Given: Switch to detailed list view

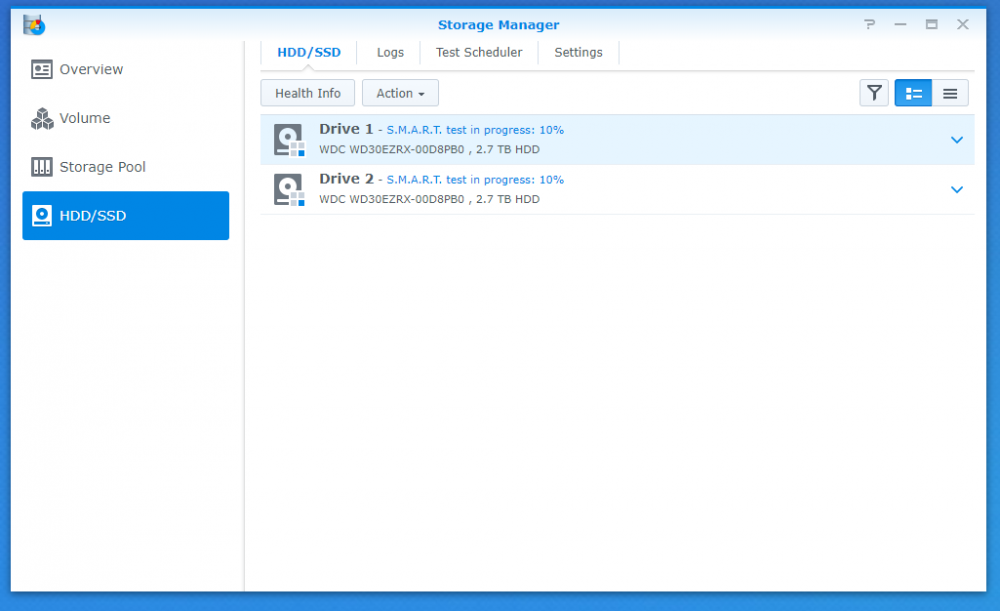Looking at the screenshot, I should 913,93.
